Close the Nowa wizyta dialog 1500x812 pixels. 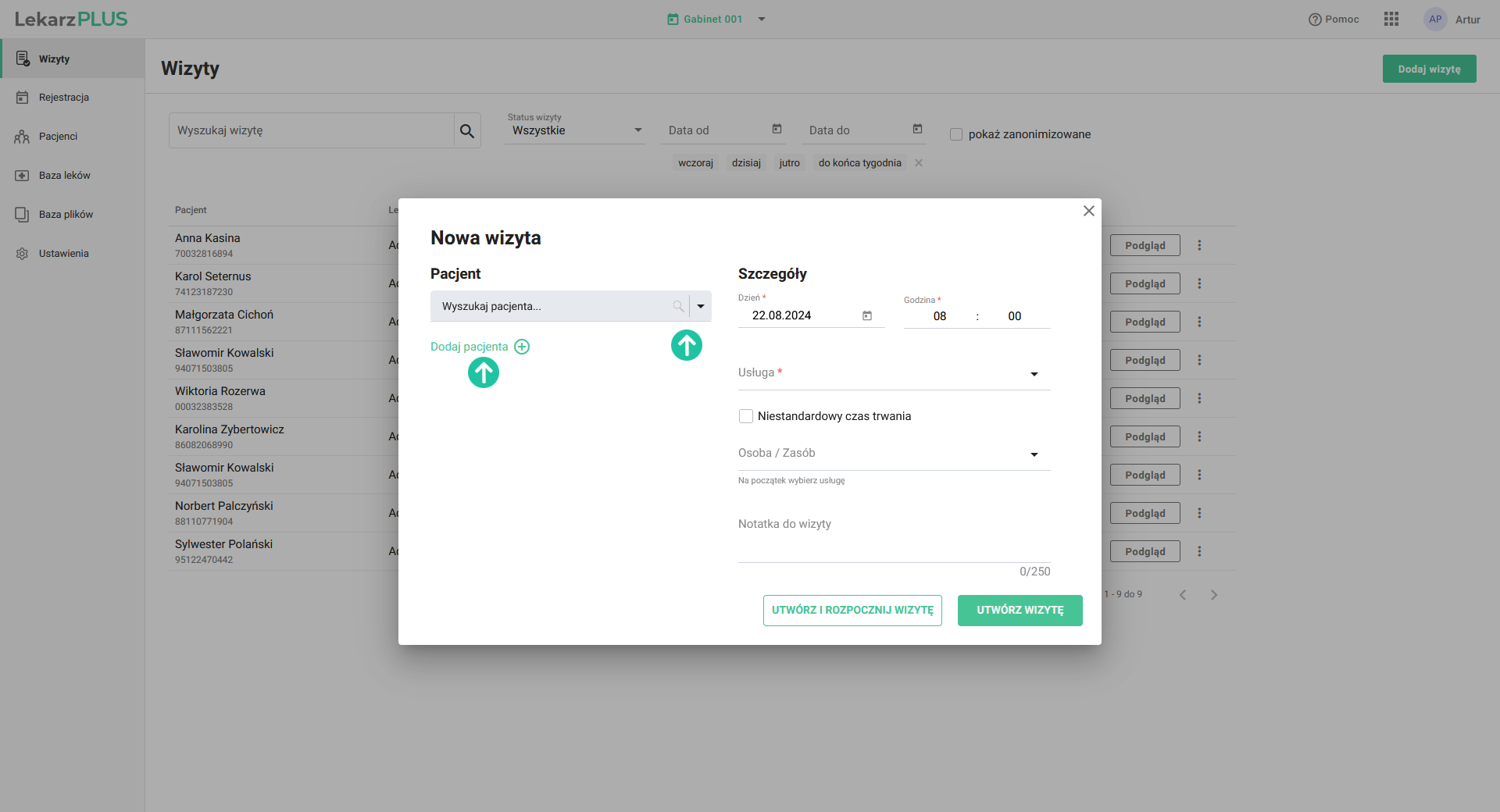coord(1088,211)
